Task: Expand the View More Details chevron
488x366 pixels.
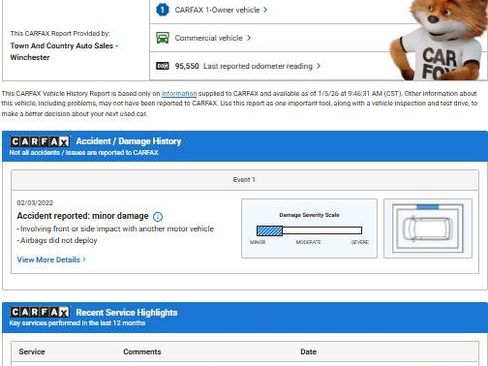Action: 84,259
